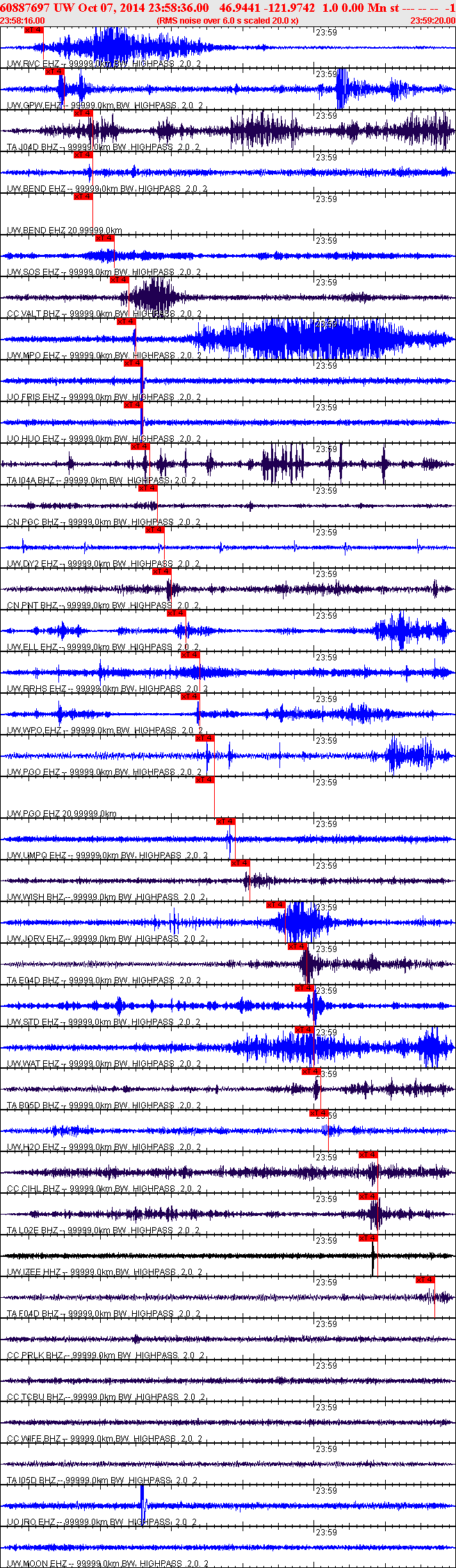Click the coordinates 46.9441 -121.9742 in header
Viewport: 456px width, 1568px height.
tap(267, 8)
